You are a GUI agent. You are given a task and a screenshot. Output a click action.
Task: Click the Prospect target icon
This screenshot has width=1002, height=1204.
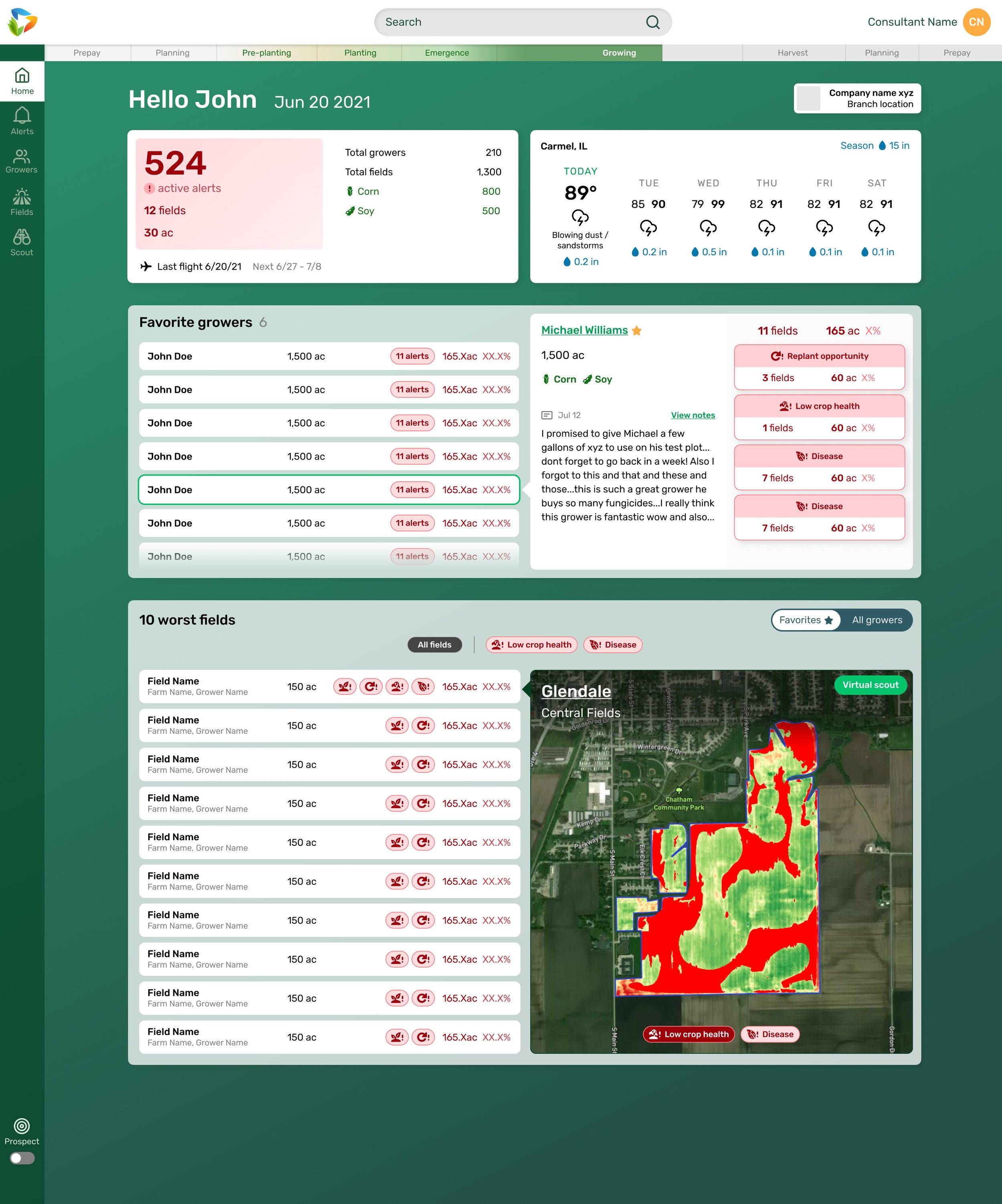click(22, 1126)
